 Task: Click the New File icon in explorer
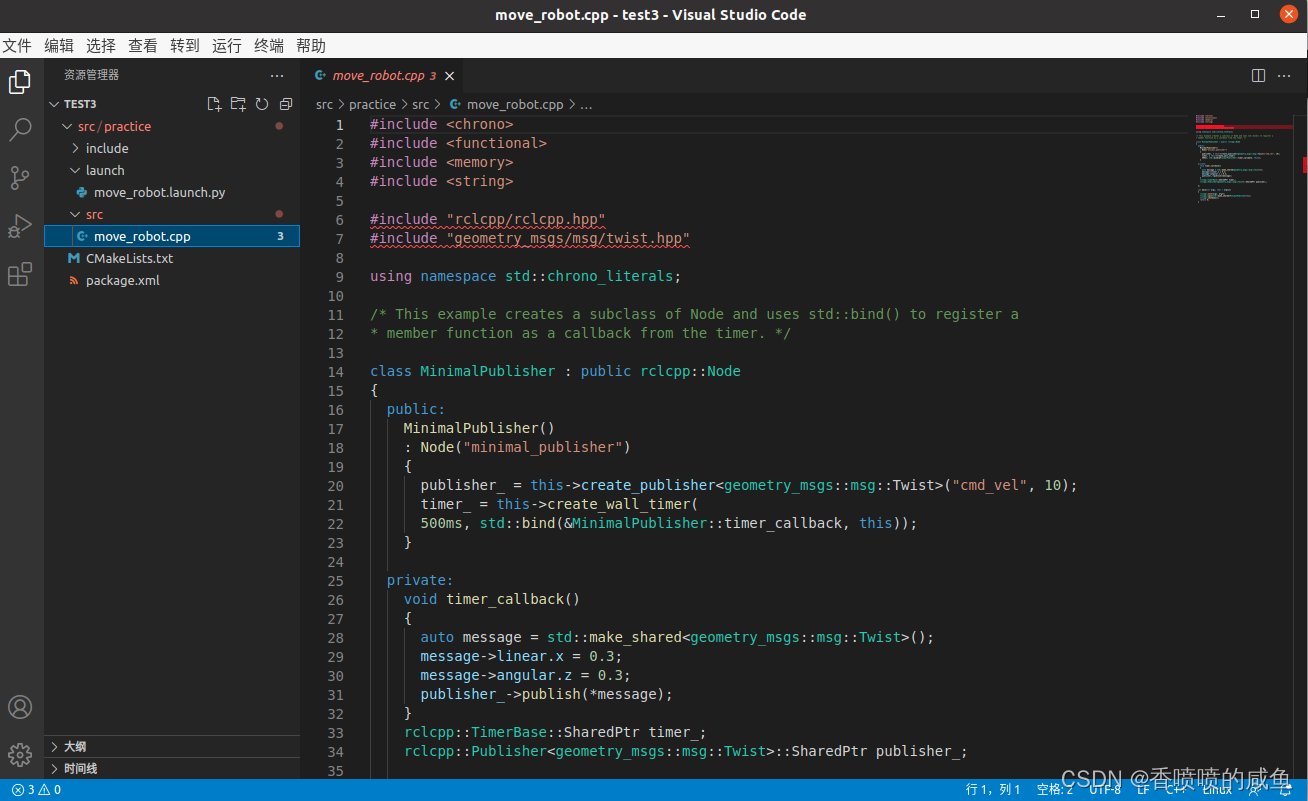click(214, 104)
